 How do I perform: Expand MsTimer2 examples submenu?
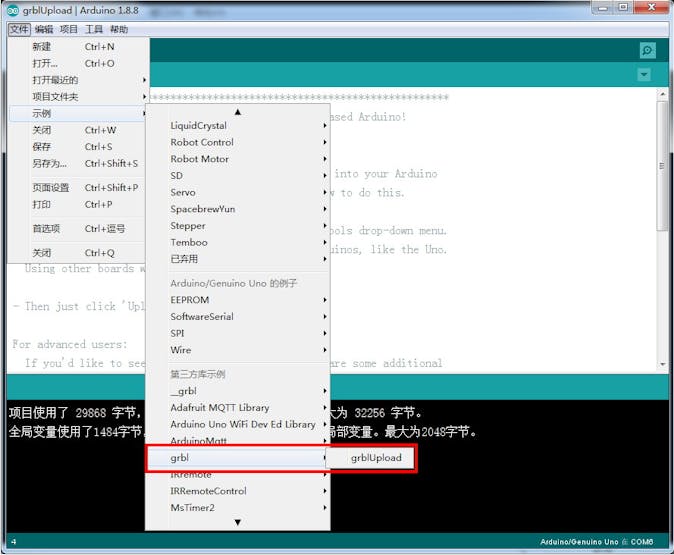[238, 508]
